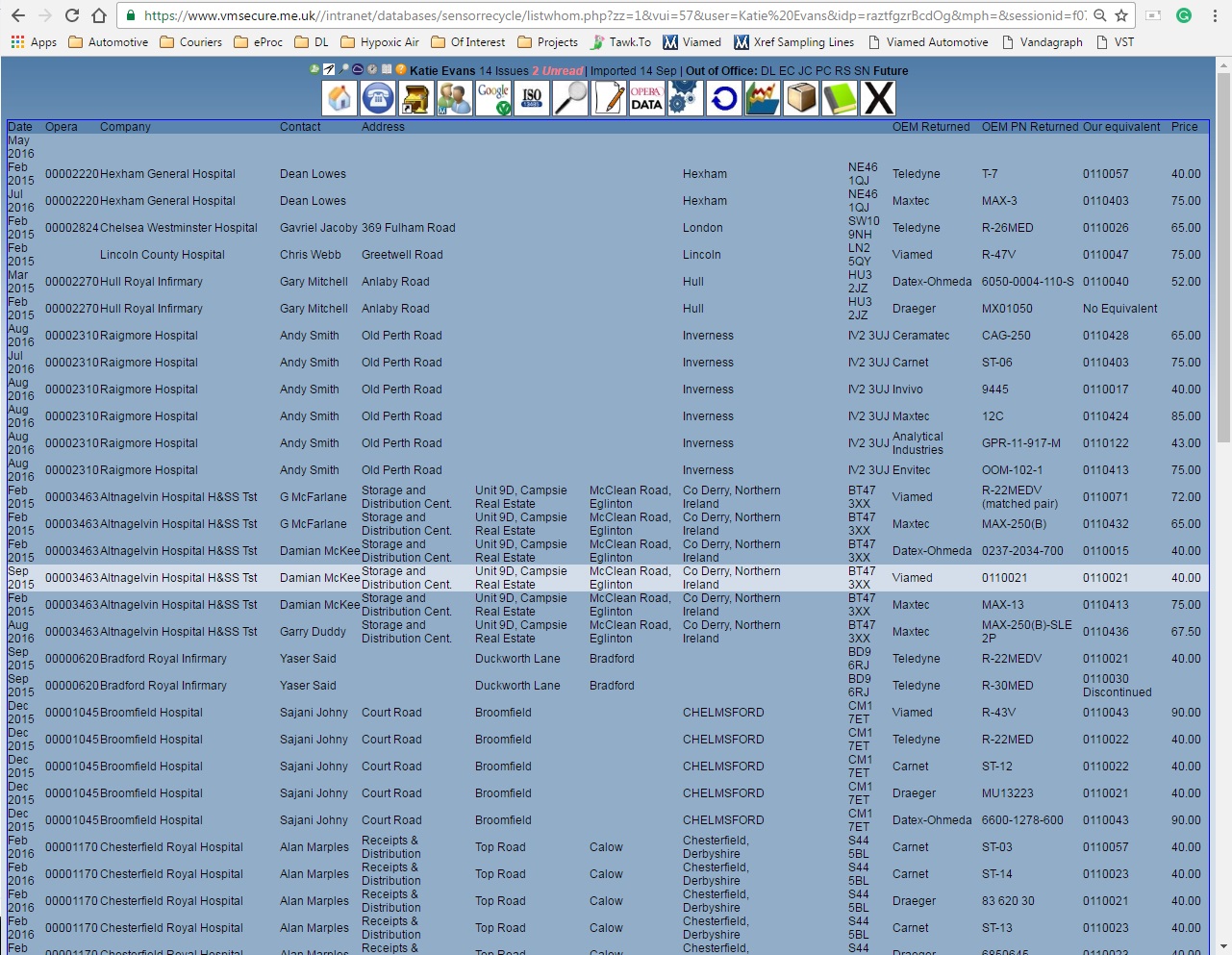Open the Projects bookmark folder
Image resolution: width=1232 pixels, height=955 pixels.
[x=547, y=42]
